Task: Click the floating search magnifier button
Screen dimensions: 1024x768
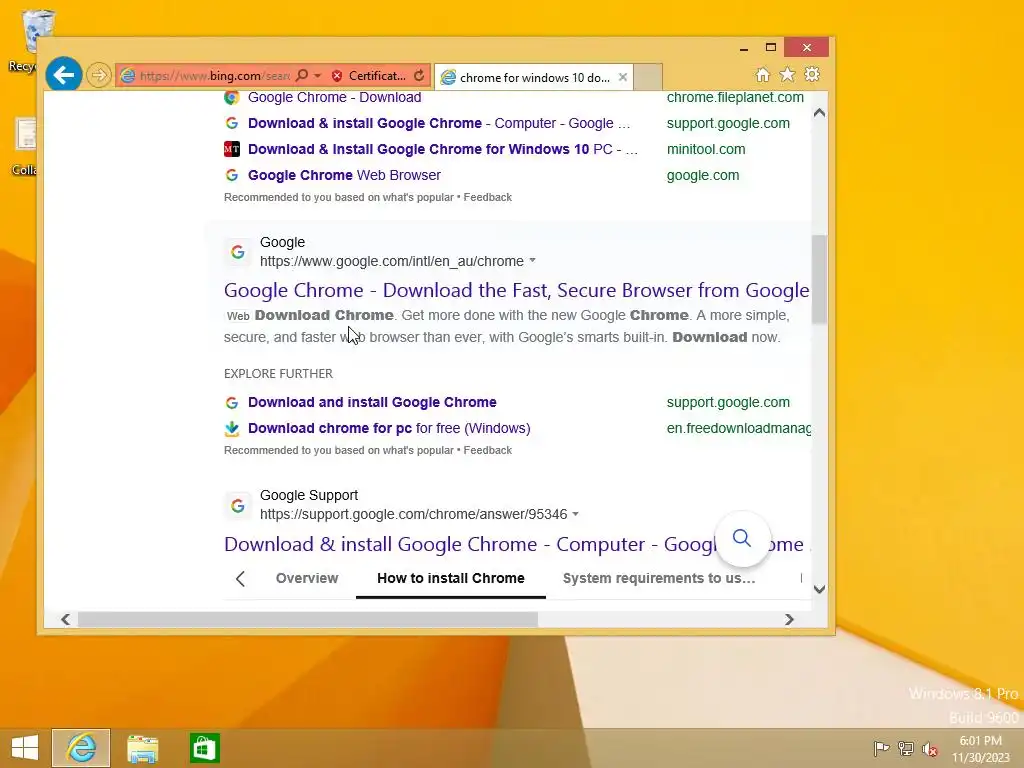Action: tap(742, 539)
